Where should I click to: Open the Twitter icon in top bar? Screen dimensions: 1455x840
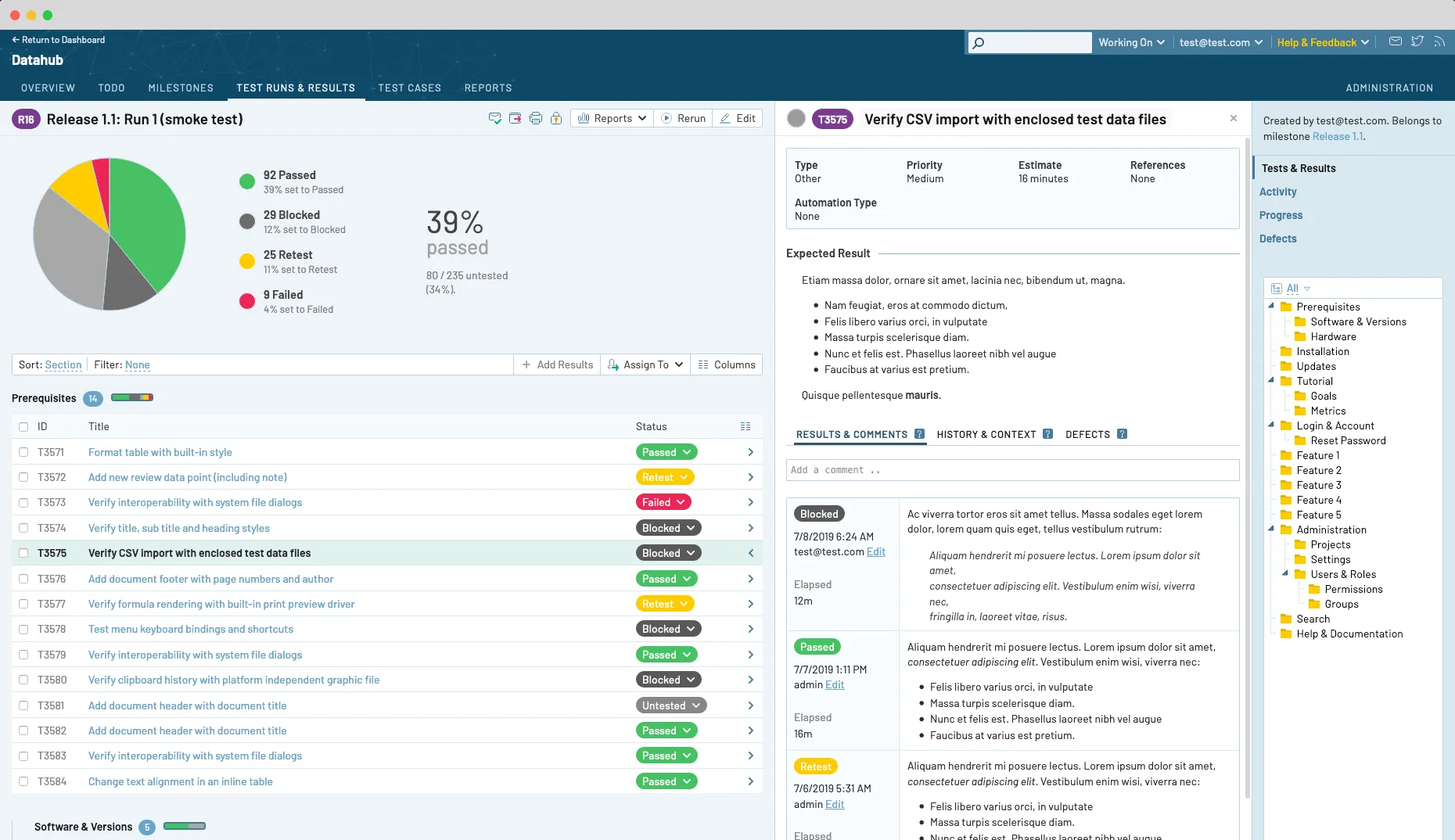coord(1417,41)
